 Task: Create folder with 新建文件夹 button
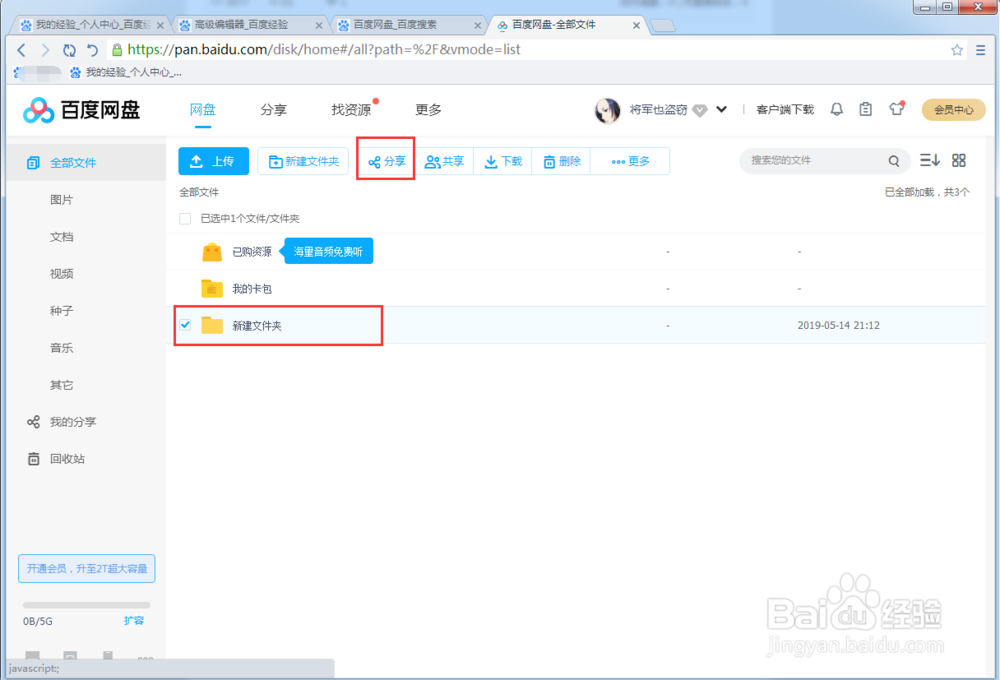coord(304,161)
